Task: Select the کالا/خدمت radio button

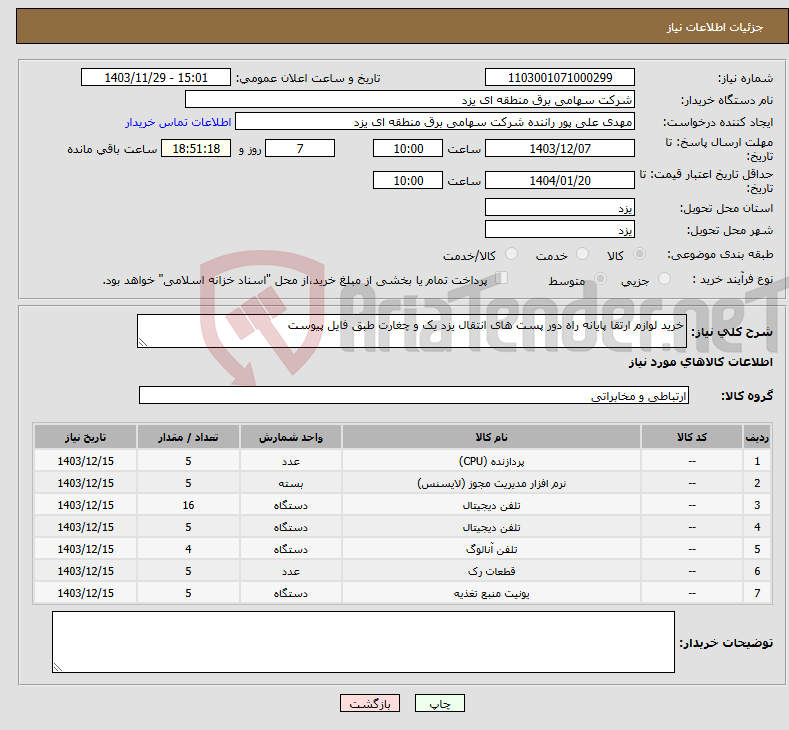Action: 511,254
